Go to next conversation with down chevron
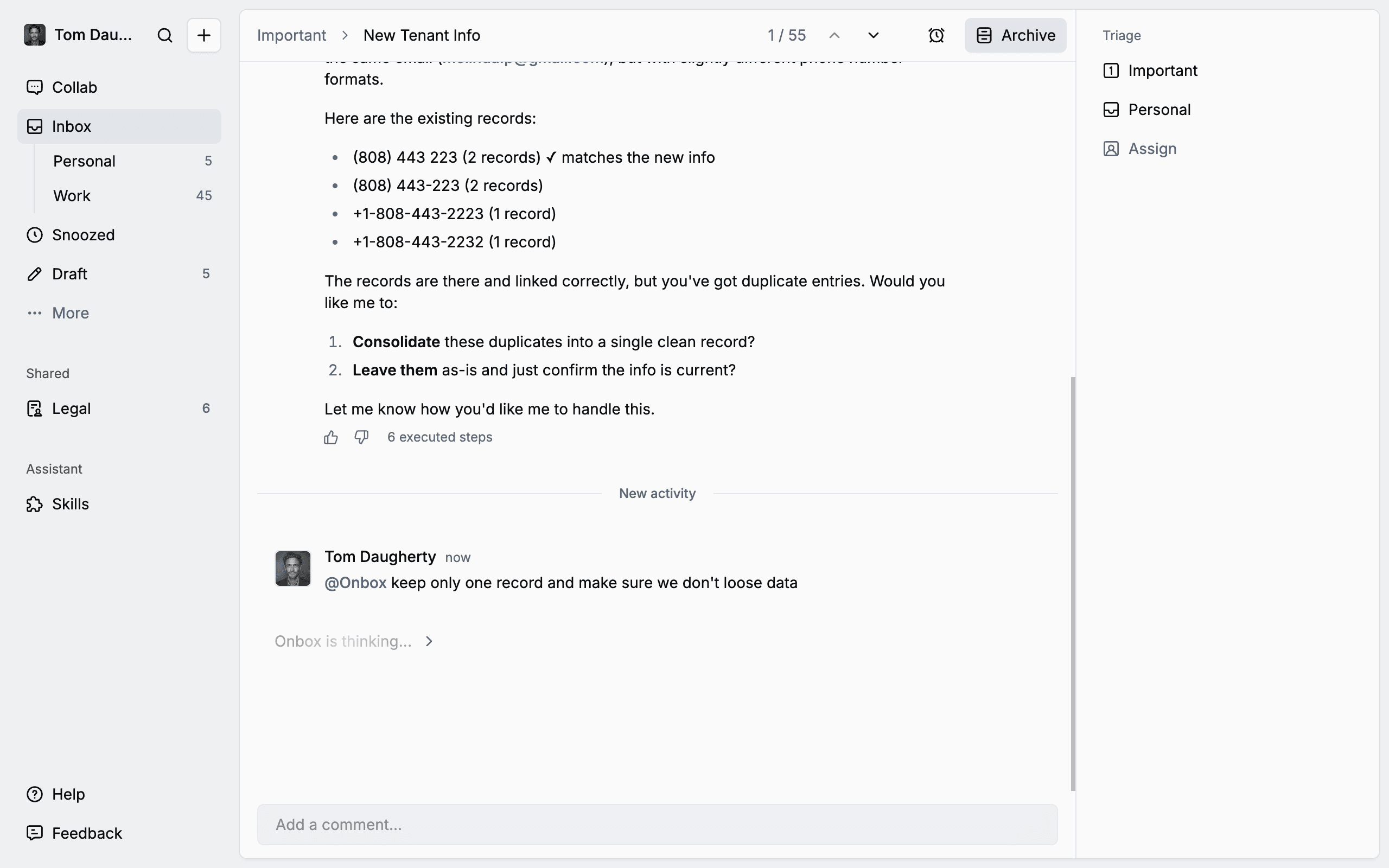The height and width of the screenshot is (868, 1389). (873, 36)
